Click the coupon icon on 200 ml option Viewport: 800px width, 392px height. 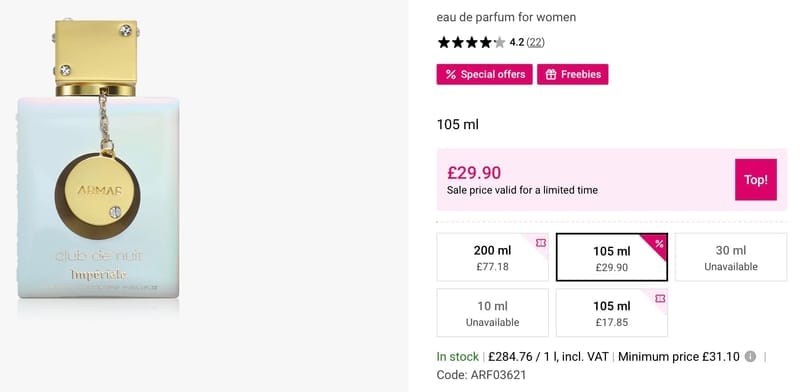tap(541, 243)
